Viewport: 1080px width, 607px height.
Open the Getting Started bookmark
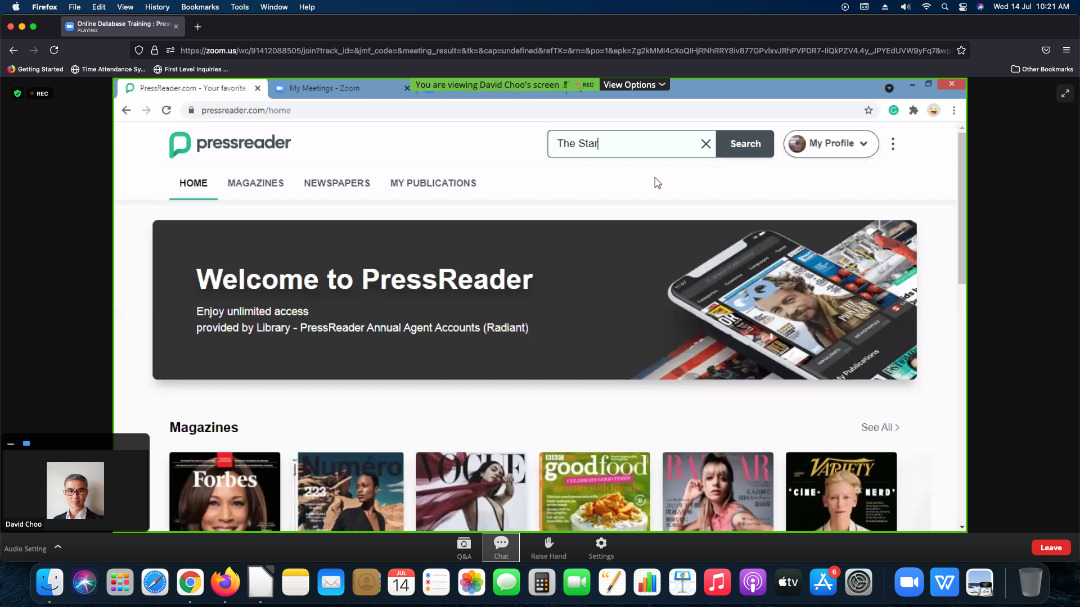point(35,69)
